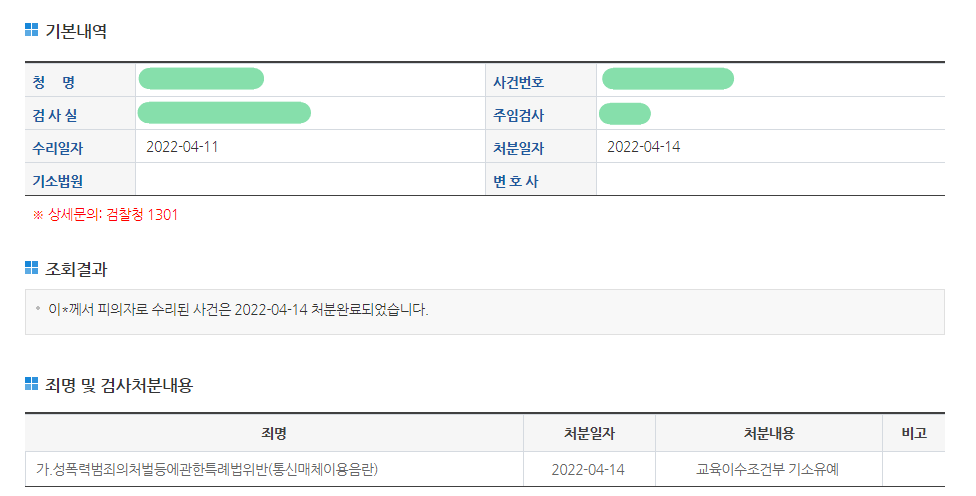Click the 처분완료 result message text

pos(238,310)
